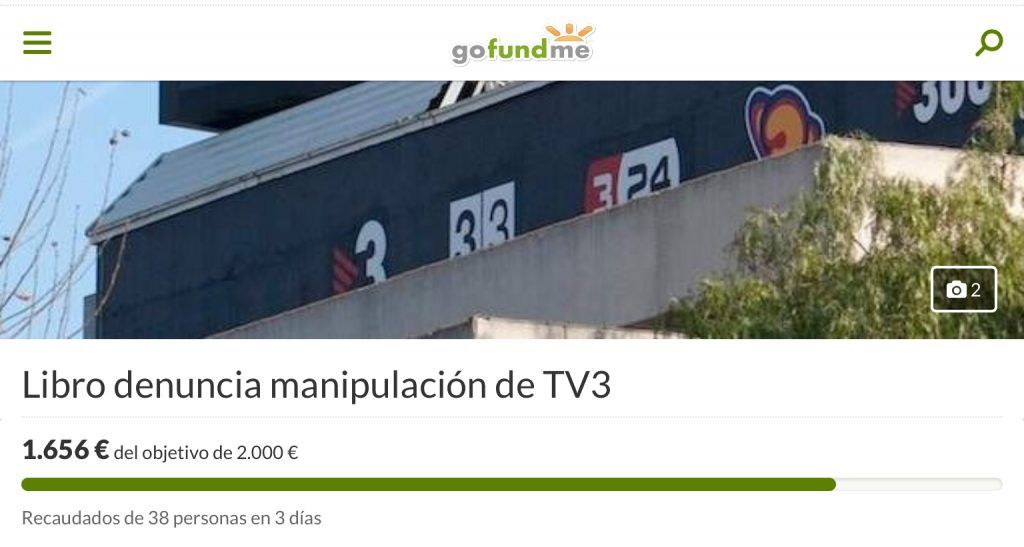Screen dimensions: 1024x547
Task: Open the 2-photo gallery button
Action: pos(963,289)
